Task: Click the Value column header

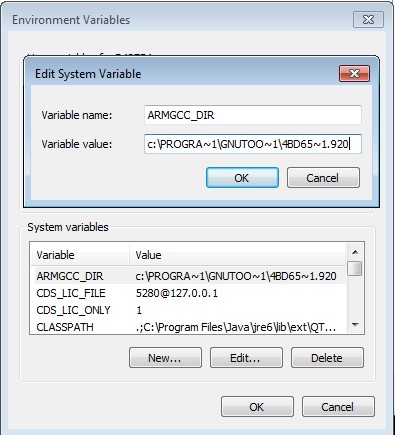Action: click(237, 255)
